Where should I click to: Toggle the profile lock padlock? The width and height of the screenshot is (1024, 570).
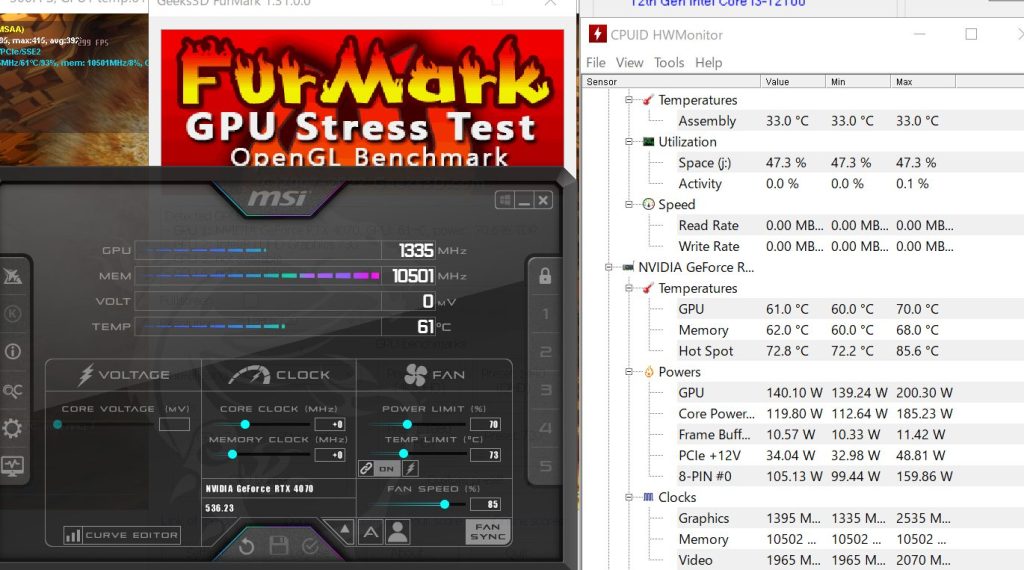(545, 276)
